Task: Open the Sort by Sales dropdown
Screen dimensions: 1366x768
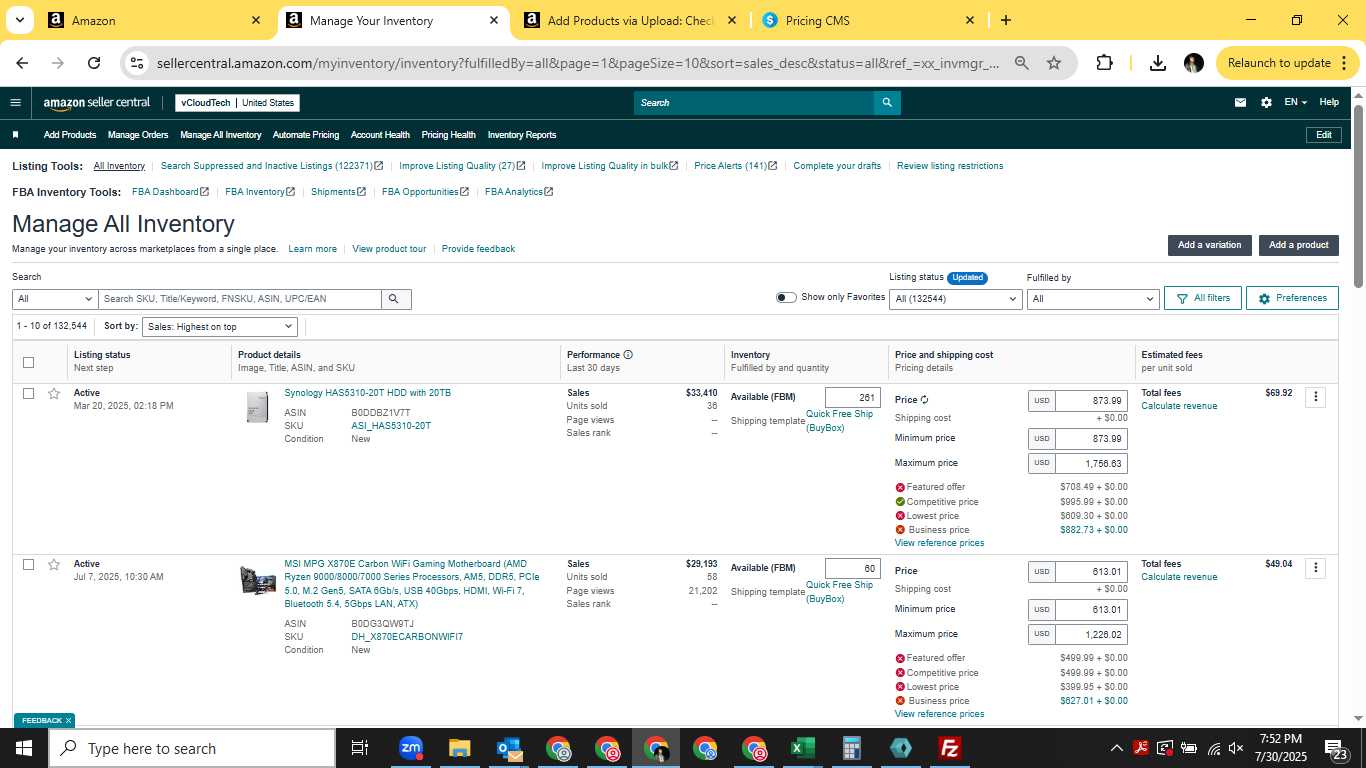Action: [220, 326]
